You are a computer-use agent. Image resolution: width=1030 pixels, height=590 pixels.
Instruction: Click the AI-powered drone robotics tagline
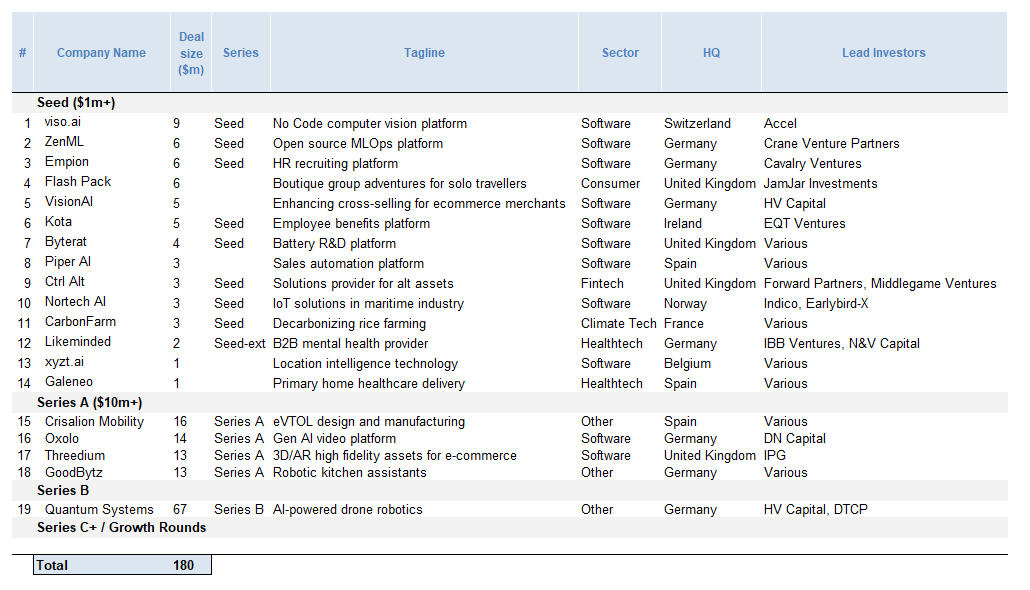click(347, 509)
